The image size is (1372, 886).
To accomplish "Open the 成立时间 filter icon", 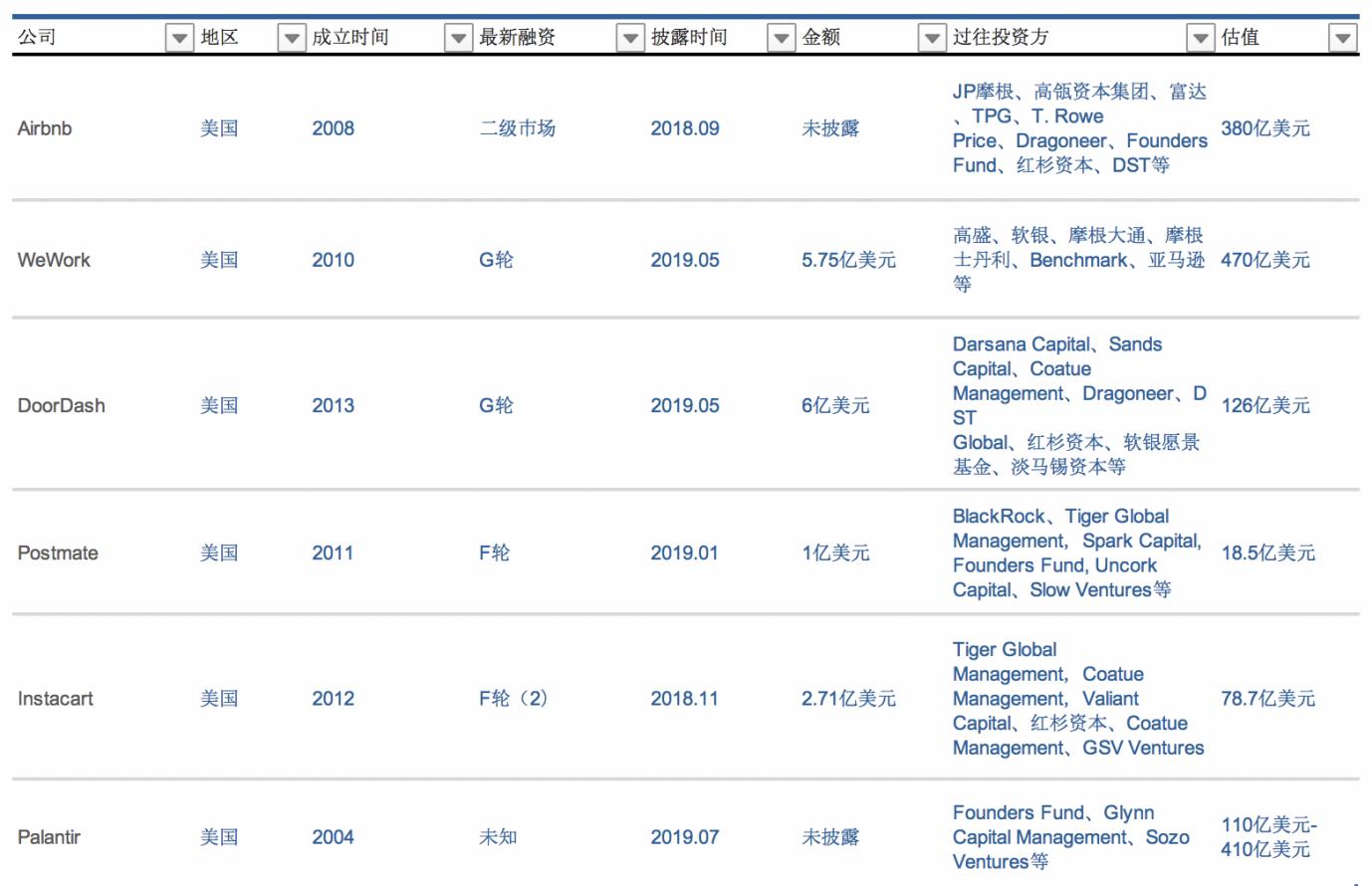I will tap(457, 37).
